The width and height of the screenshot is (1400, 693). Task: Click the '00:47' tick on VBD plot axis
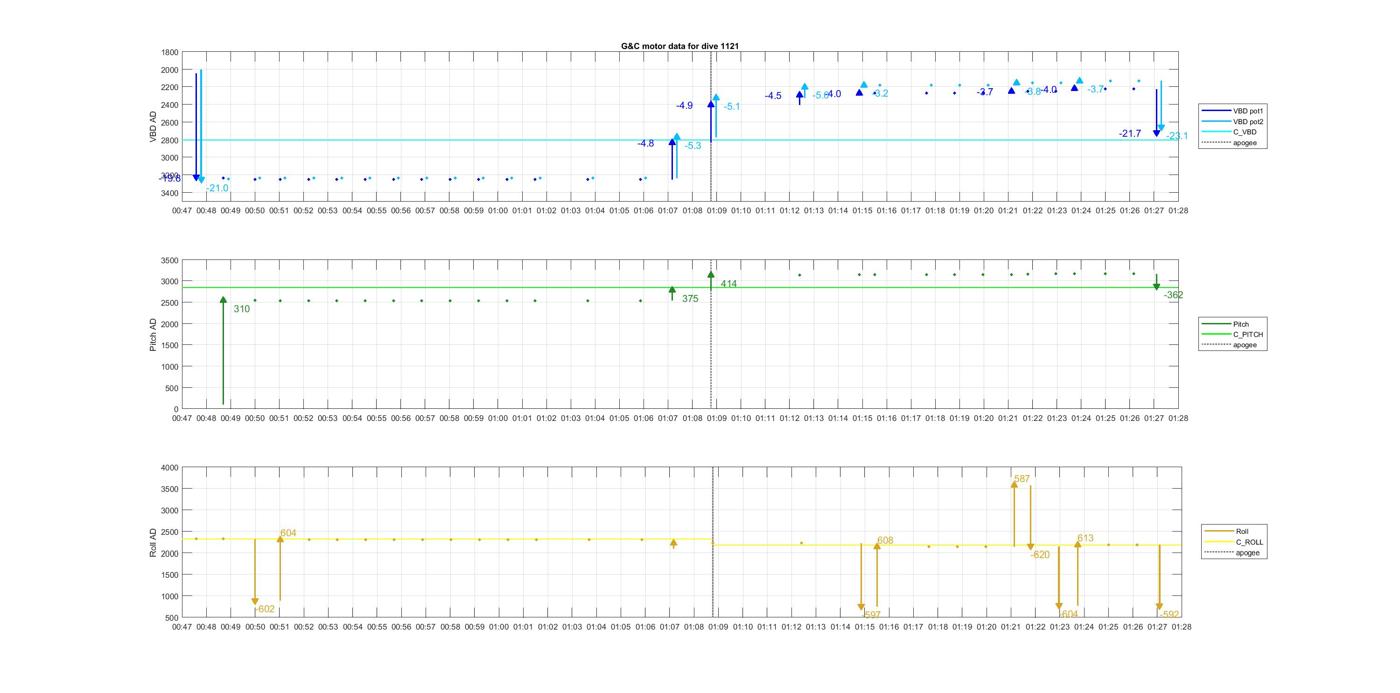(x=181, y=211)
